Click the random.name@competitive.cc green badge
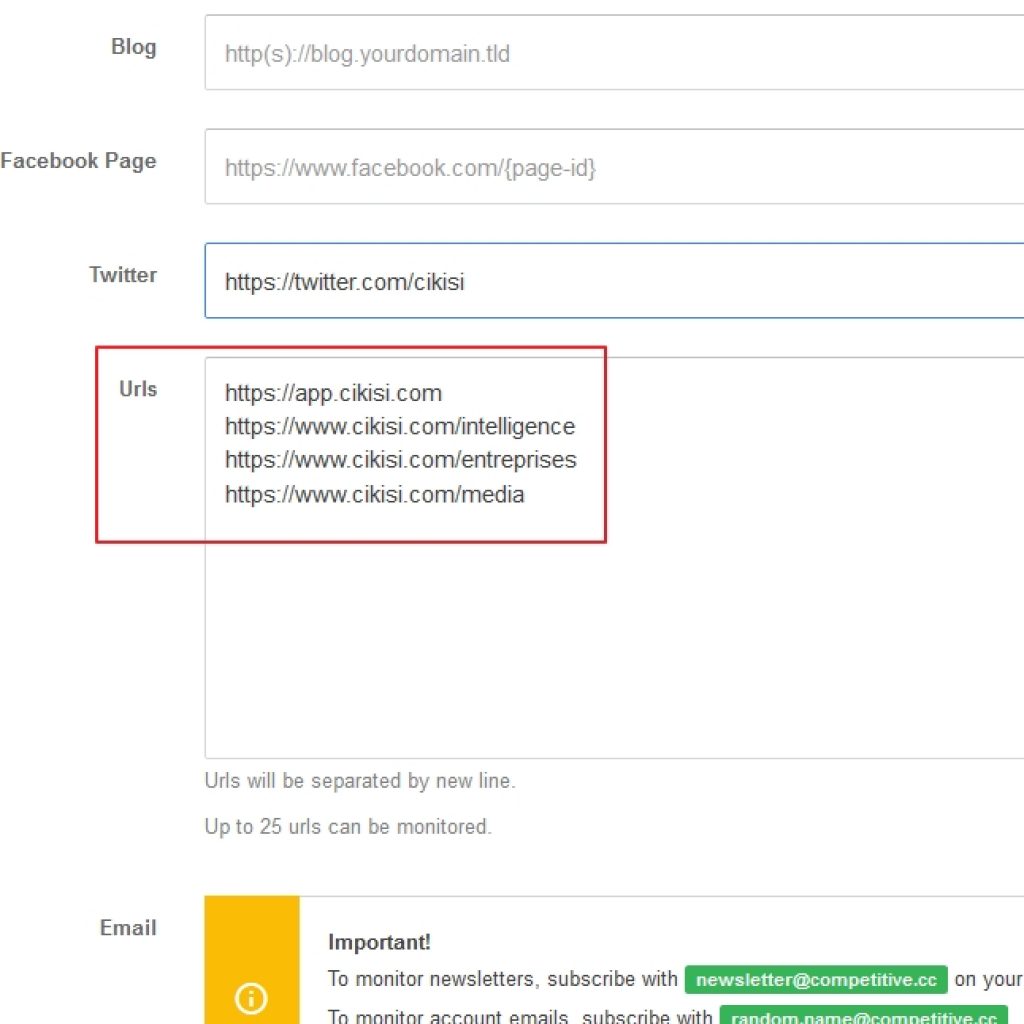 [x=863, y=1016]
